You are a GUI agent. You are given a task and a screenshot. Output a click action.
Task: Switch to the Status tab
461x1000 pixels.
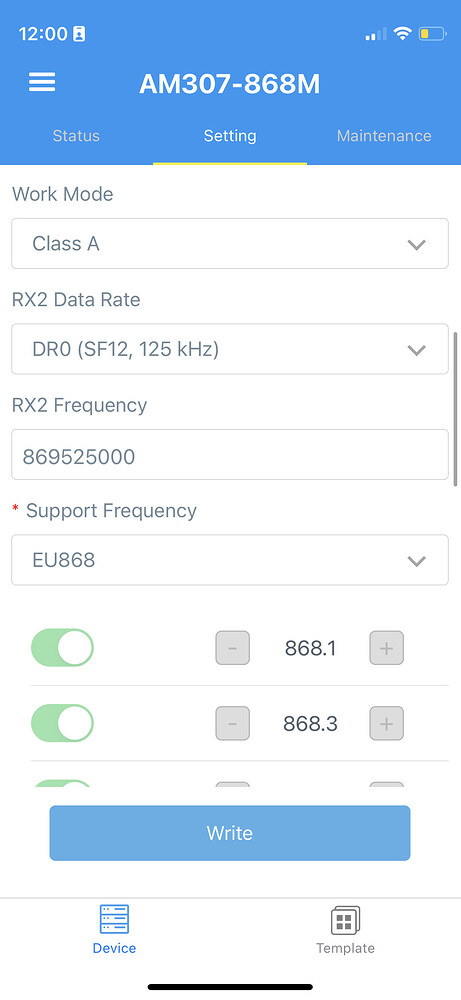pos(76,136)
